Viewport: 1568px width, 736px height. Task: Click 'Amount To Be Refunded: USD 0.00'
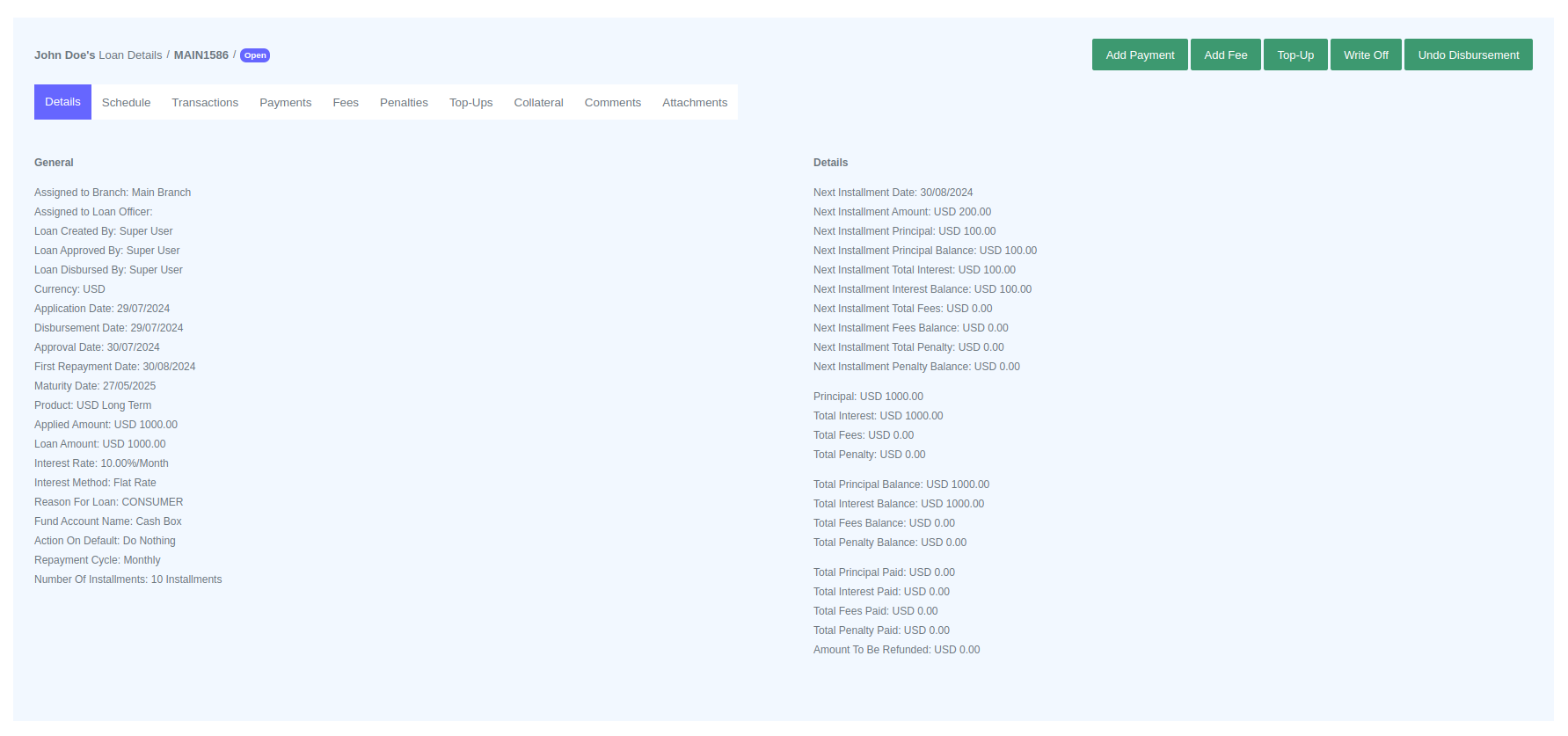tap(896, 650)
